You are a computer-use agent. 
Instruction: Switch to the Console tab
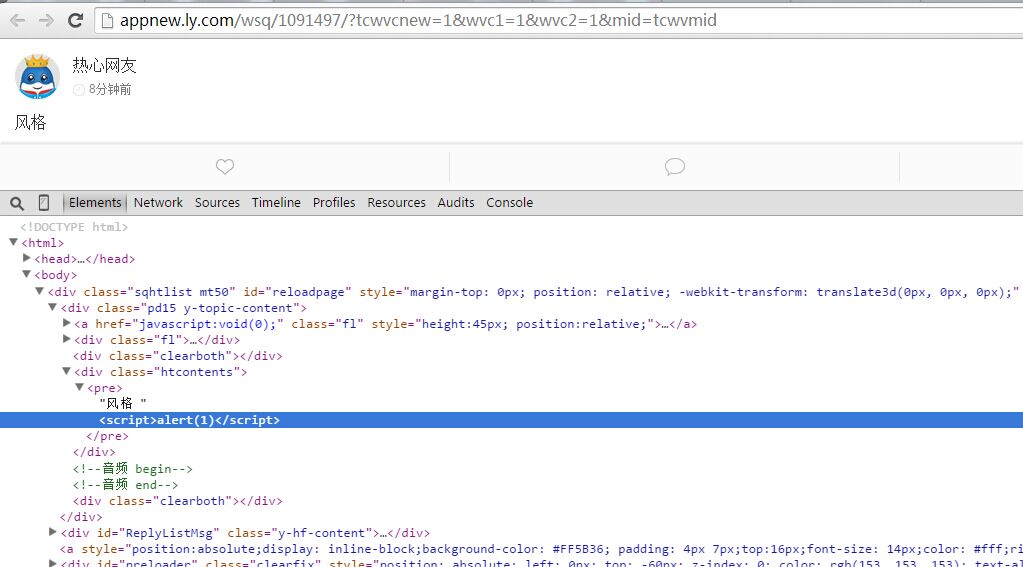click(510, 202)
